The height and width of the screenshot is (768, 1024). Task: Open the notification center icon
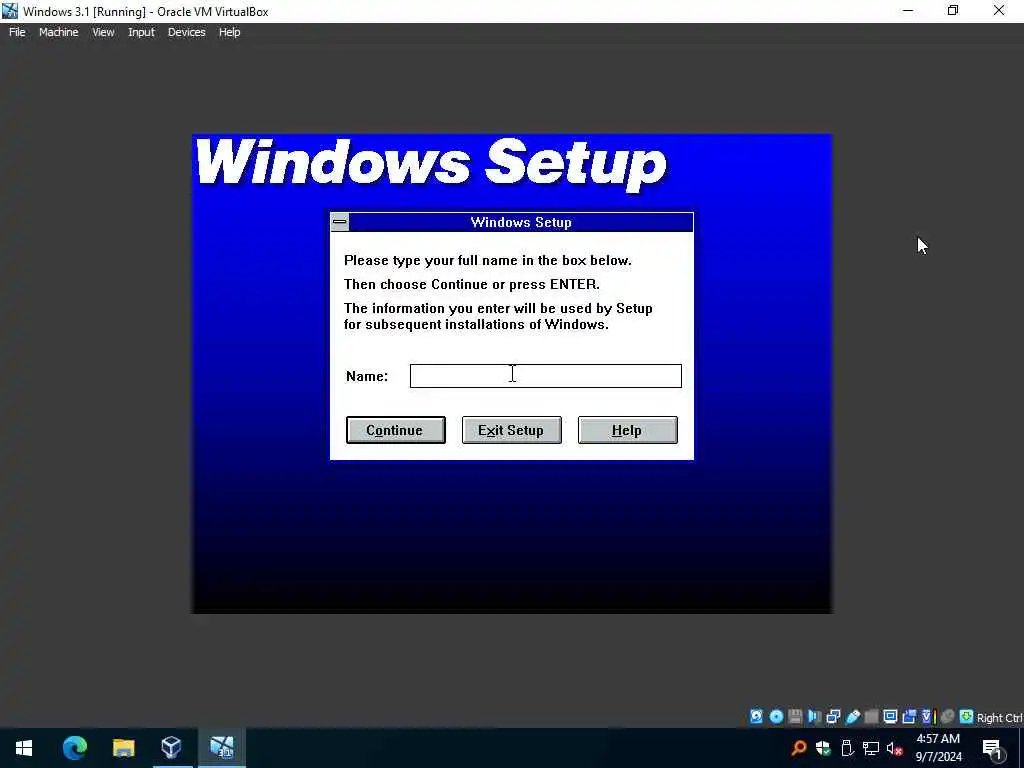point(992,748)
